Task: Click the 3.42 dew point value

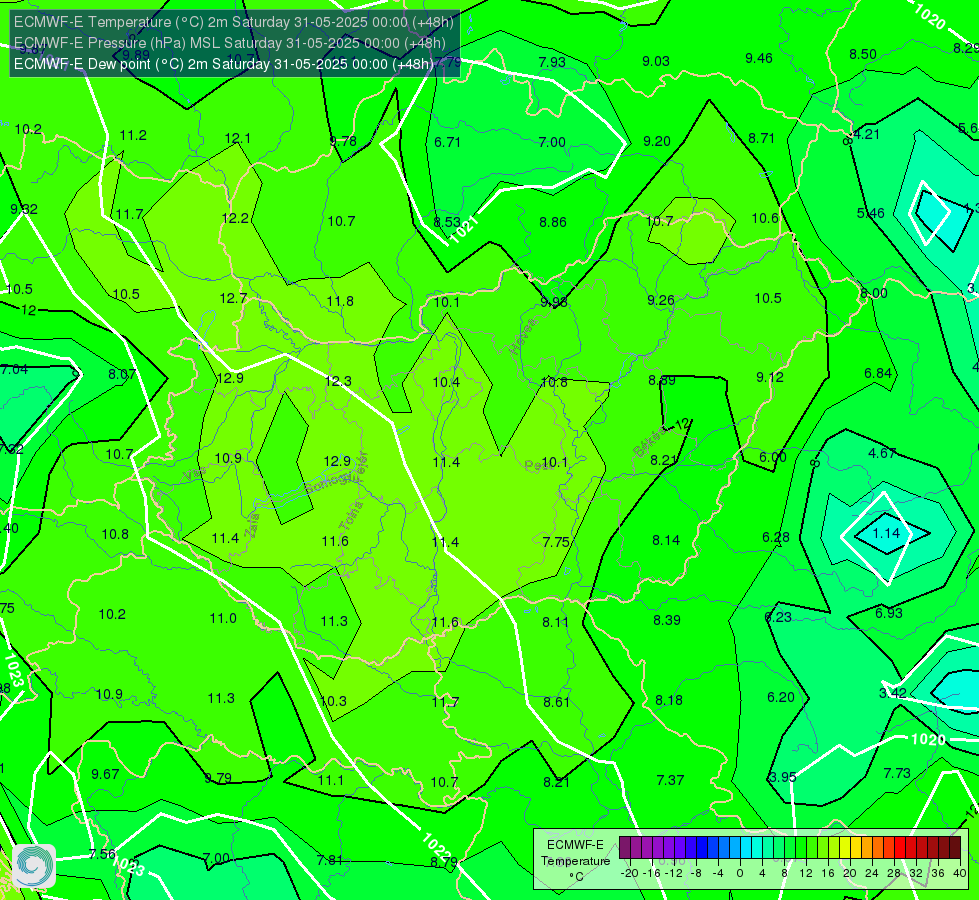Action: point(892,693)
